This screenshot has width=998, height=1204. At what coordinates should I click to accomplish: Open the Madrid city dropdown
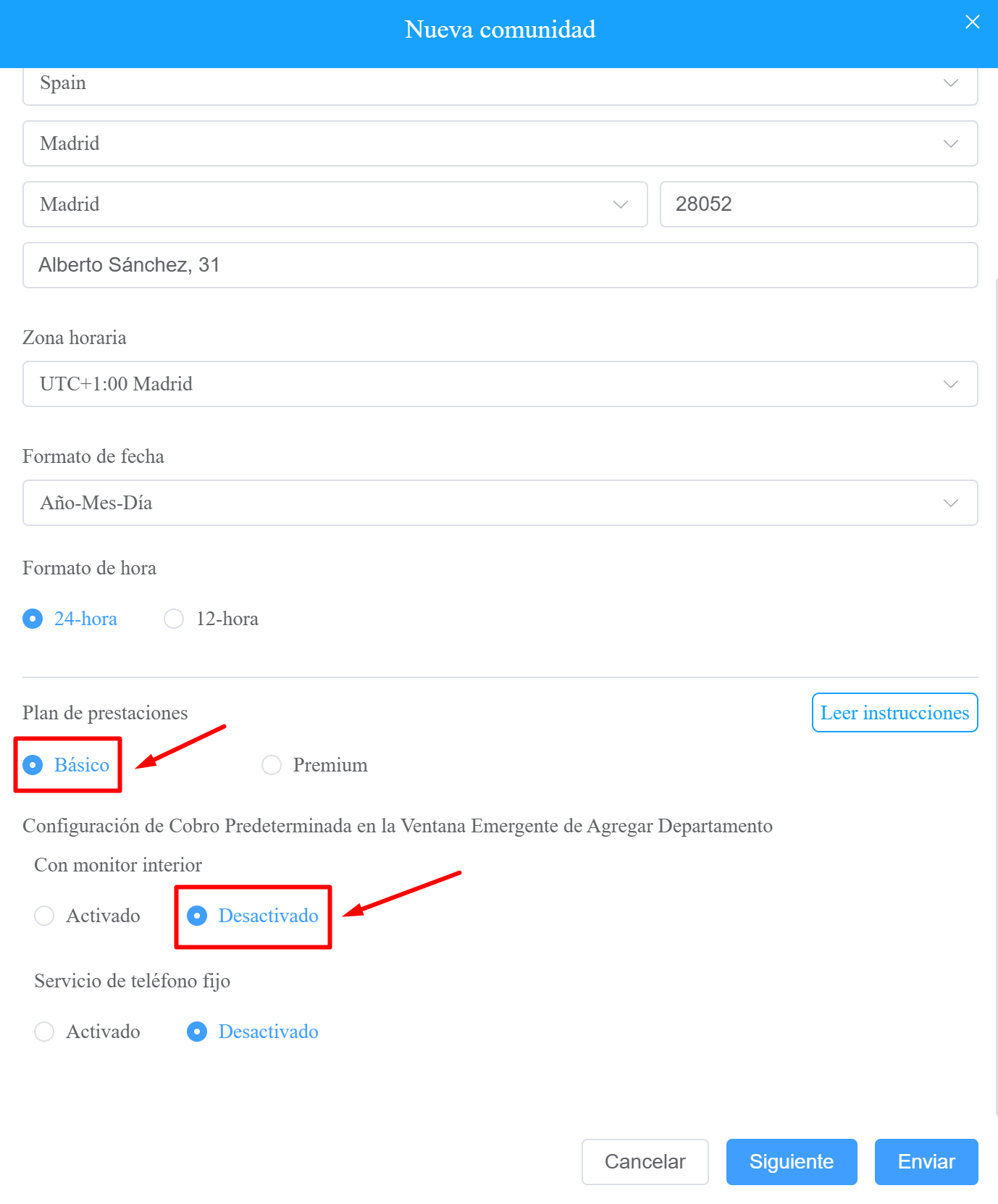[335, 204]
